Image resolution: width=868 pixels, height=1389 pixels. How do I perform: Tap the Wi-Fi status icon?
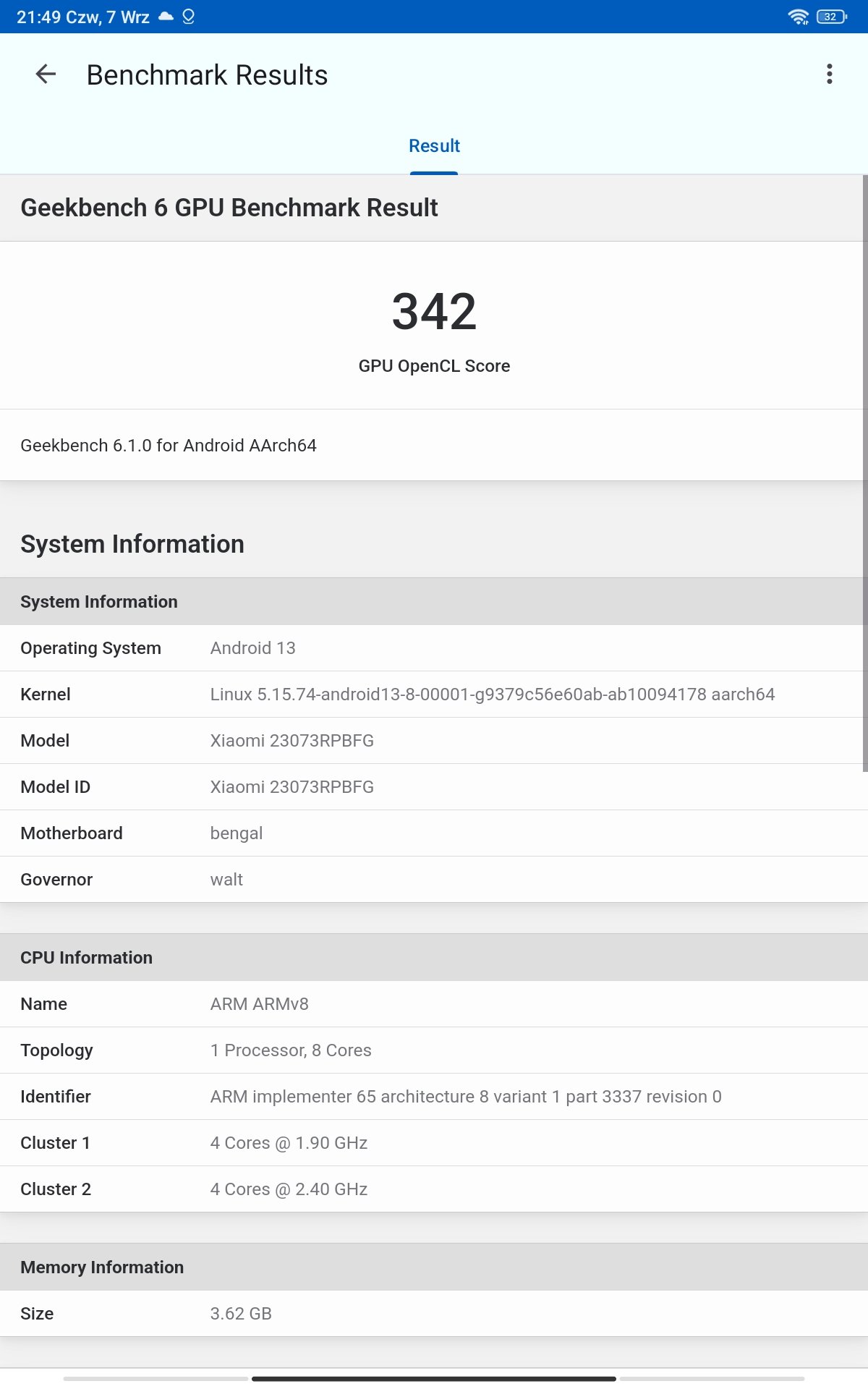point(799,17)
